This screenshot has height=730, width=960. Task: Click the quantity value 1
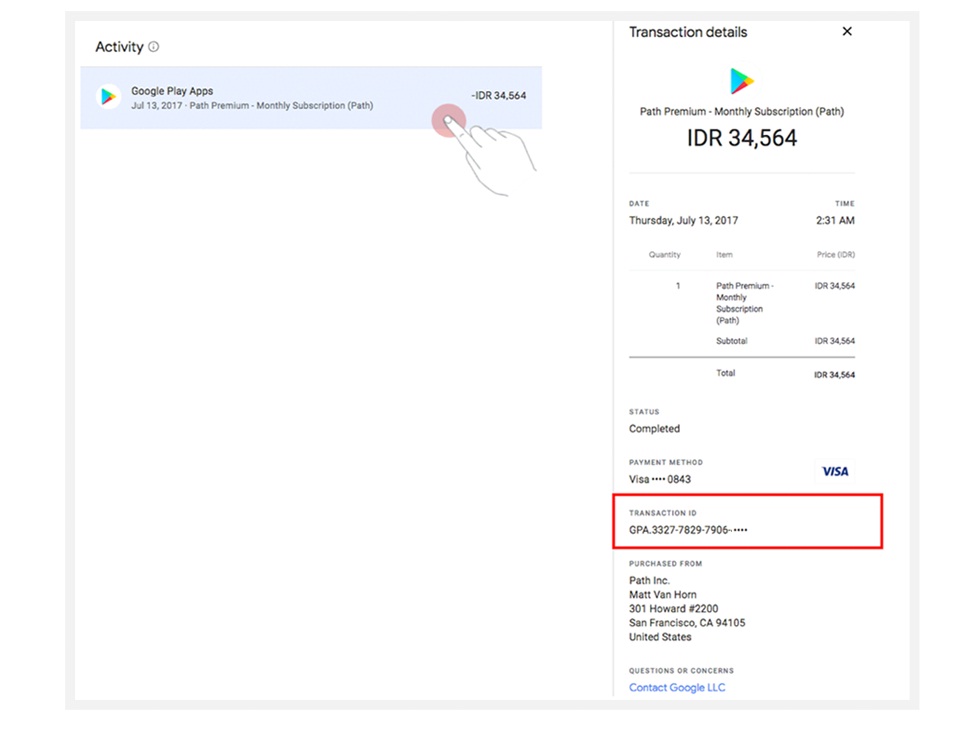[x=678, y=285]
